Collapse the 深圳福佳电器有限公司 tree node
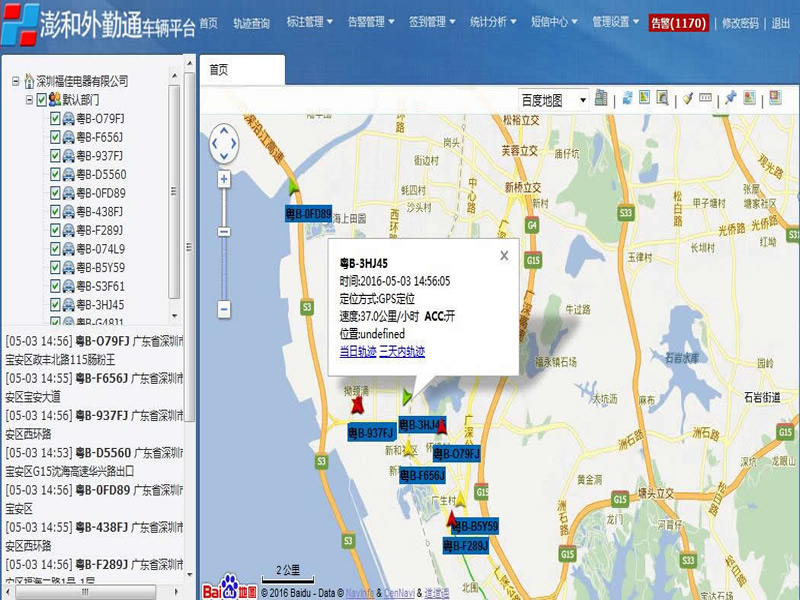This screenshot has height=600, width=800. point(16,81)
